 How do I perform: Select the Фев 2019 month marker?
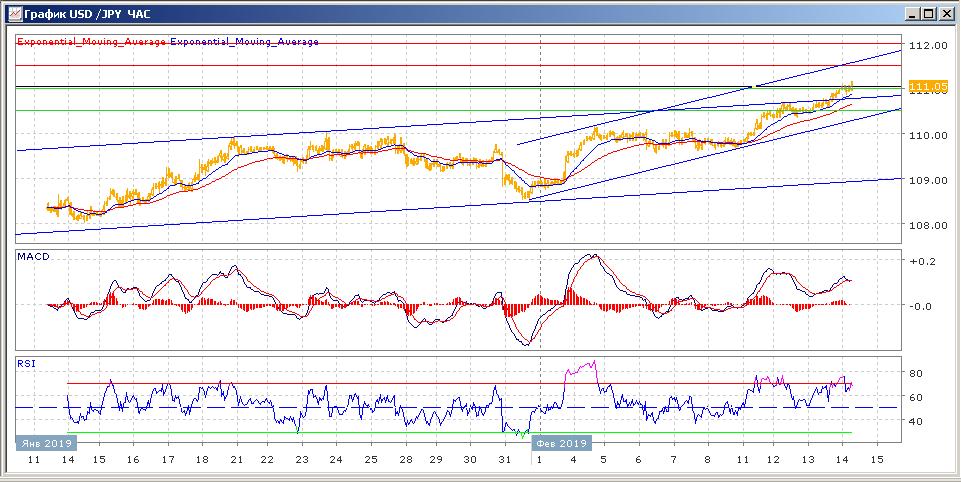(563, 442)
